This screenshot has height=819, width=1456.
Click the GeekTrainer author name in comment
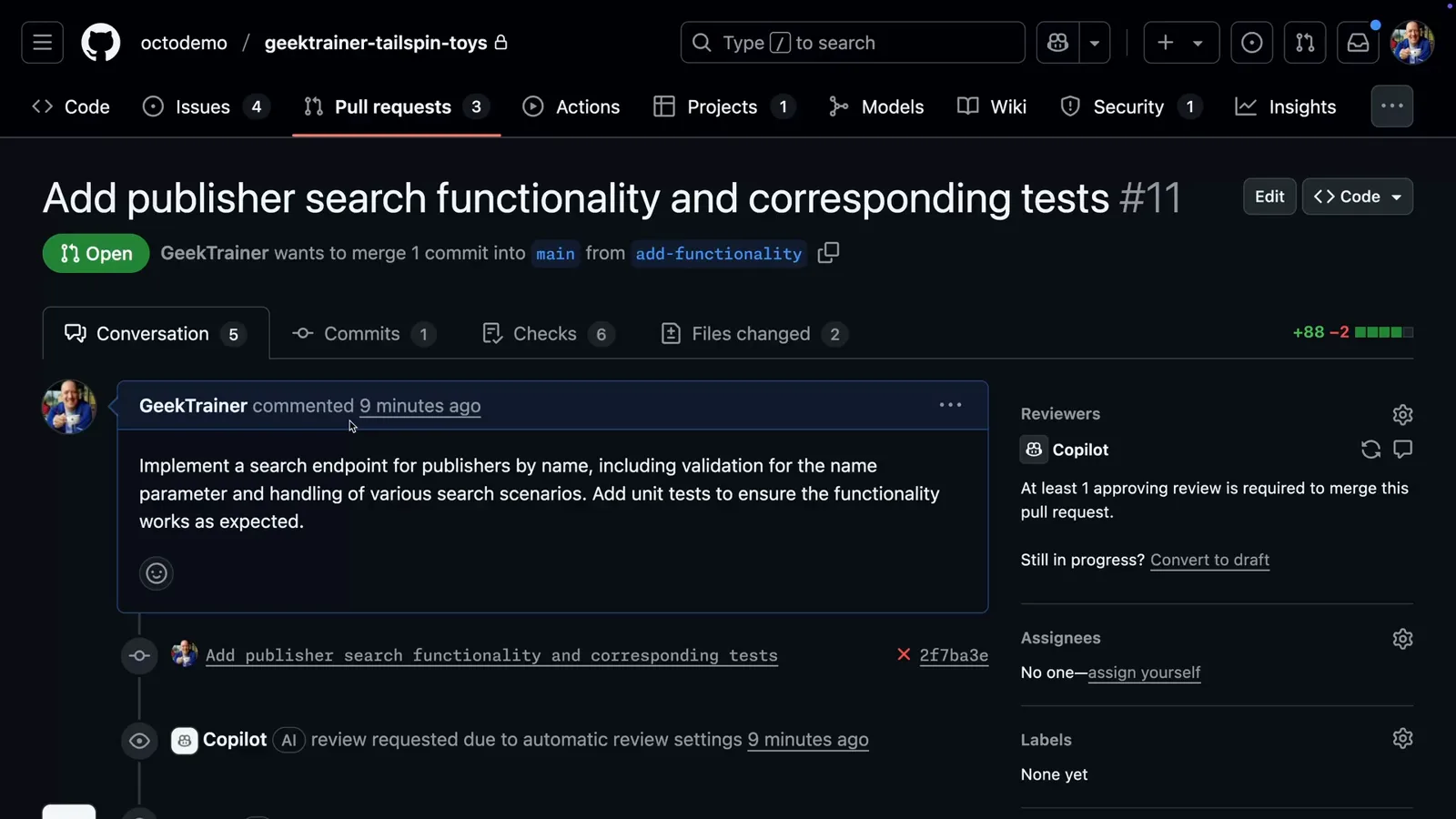(x=193, y=406)
